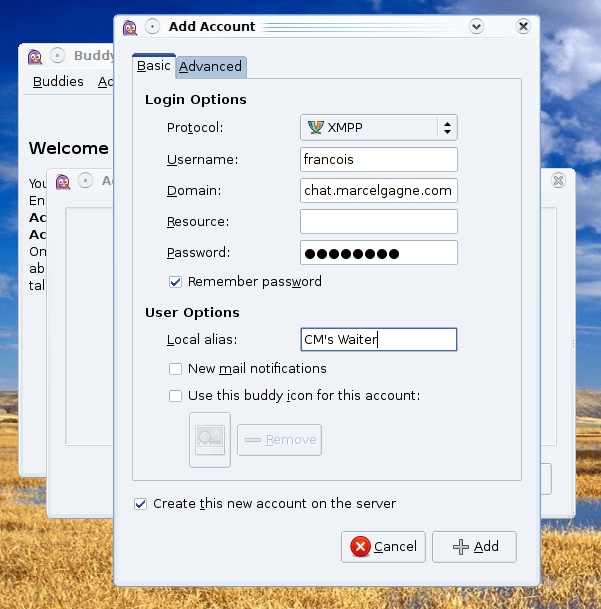601x609 pixels.
Task: Focus the Domain field with chat.marcelgagne.com
Action: point(378,190)
